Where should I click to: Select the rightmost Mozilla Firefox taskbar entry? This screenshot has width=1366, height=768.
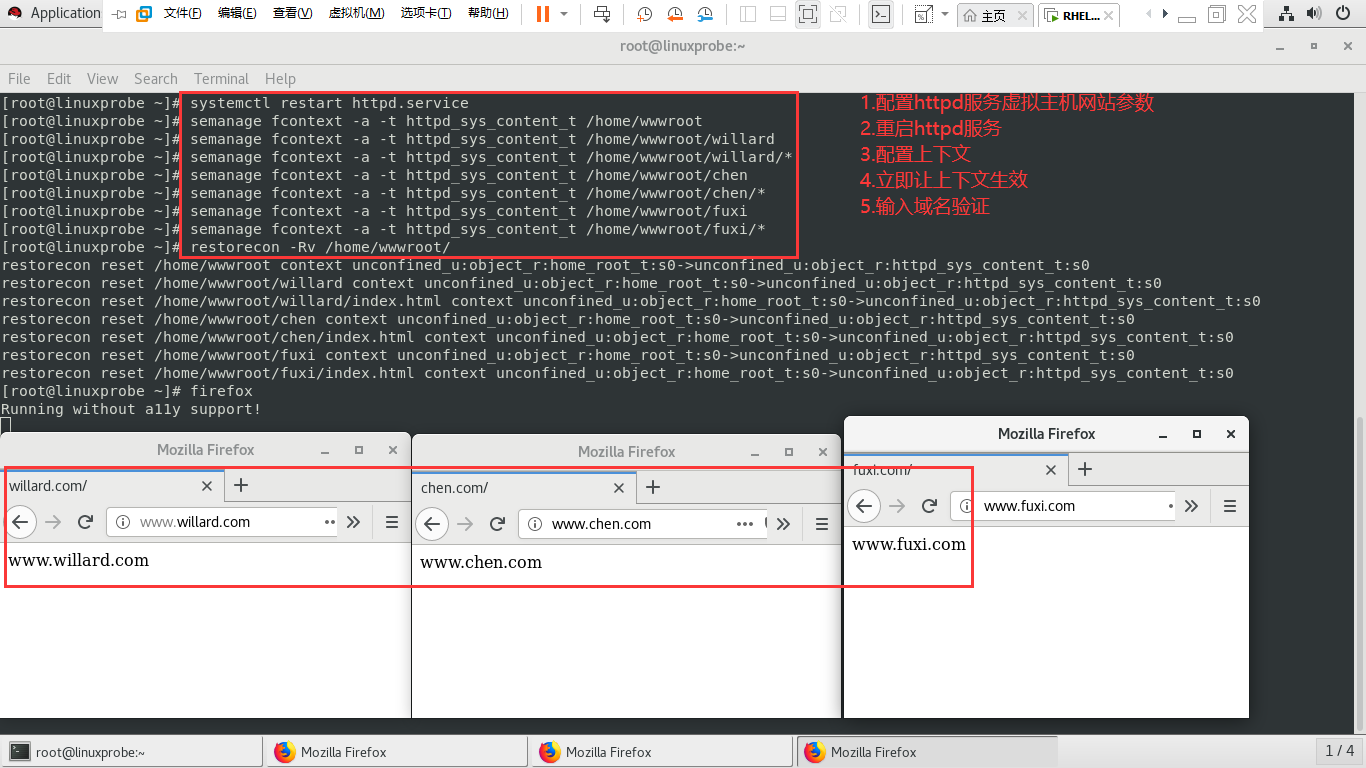[927, 751]
